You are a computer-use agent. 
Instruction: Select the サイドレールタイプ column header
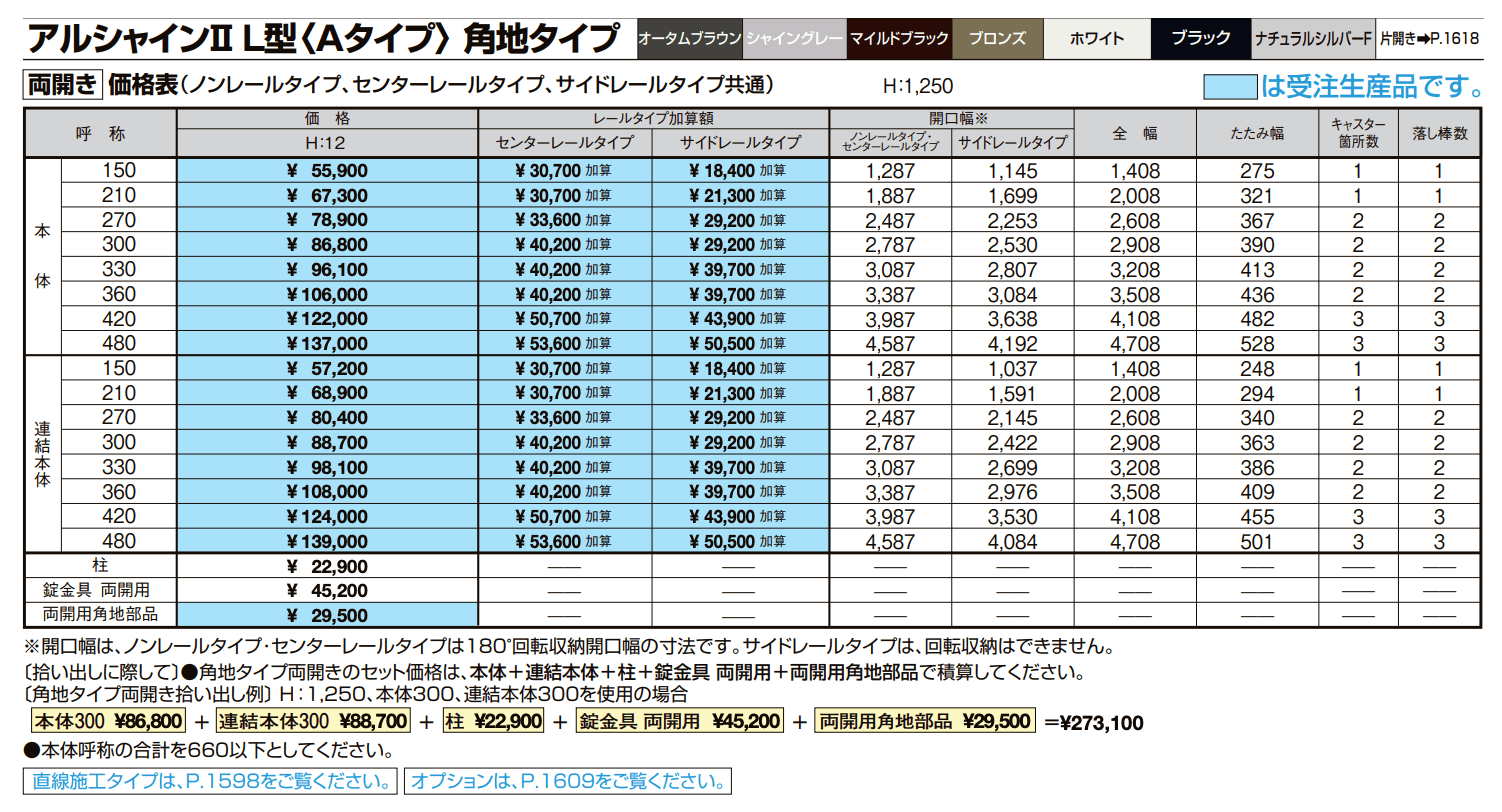click(742, 139)
